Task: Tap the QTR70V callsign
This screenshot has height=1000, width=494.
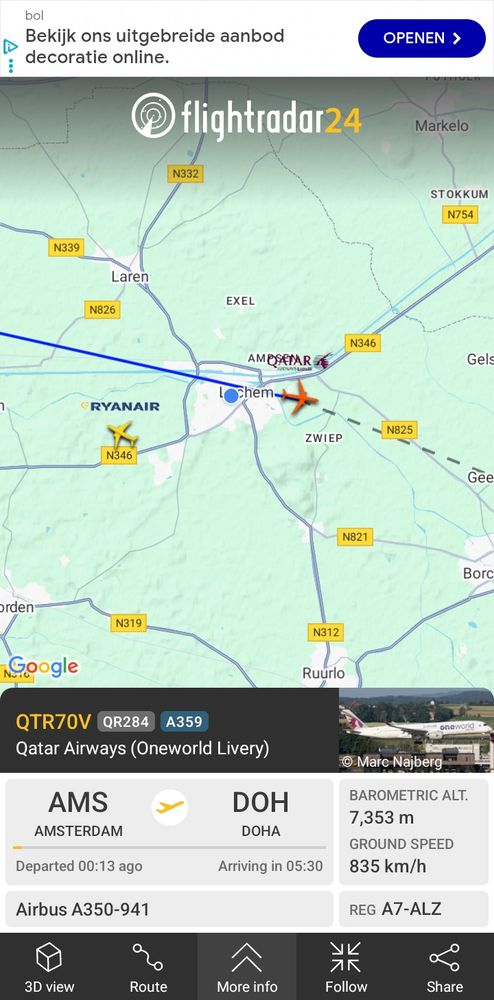Action: coord(54,721)
